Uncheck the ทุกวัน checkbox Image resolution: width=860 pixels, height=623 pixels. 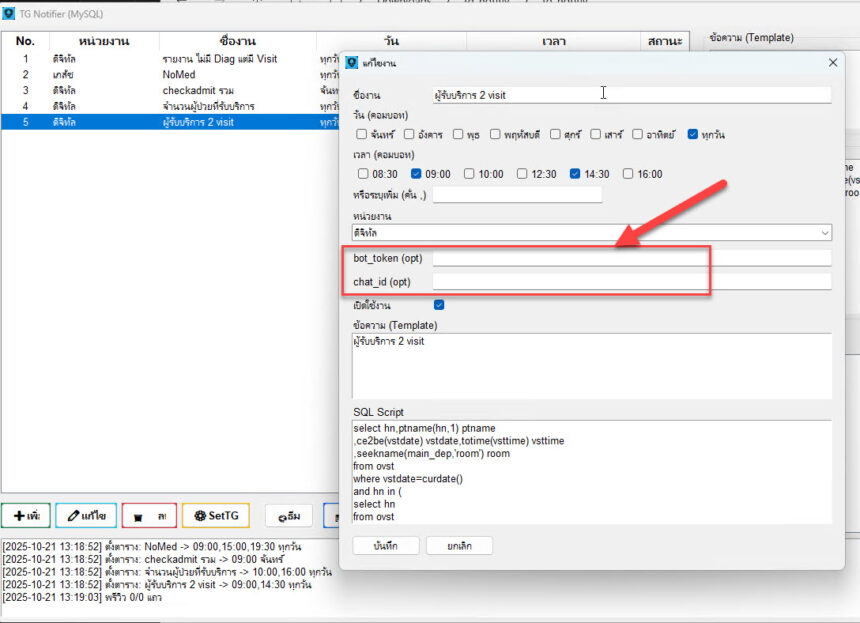(693, 134)
